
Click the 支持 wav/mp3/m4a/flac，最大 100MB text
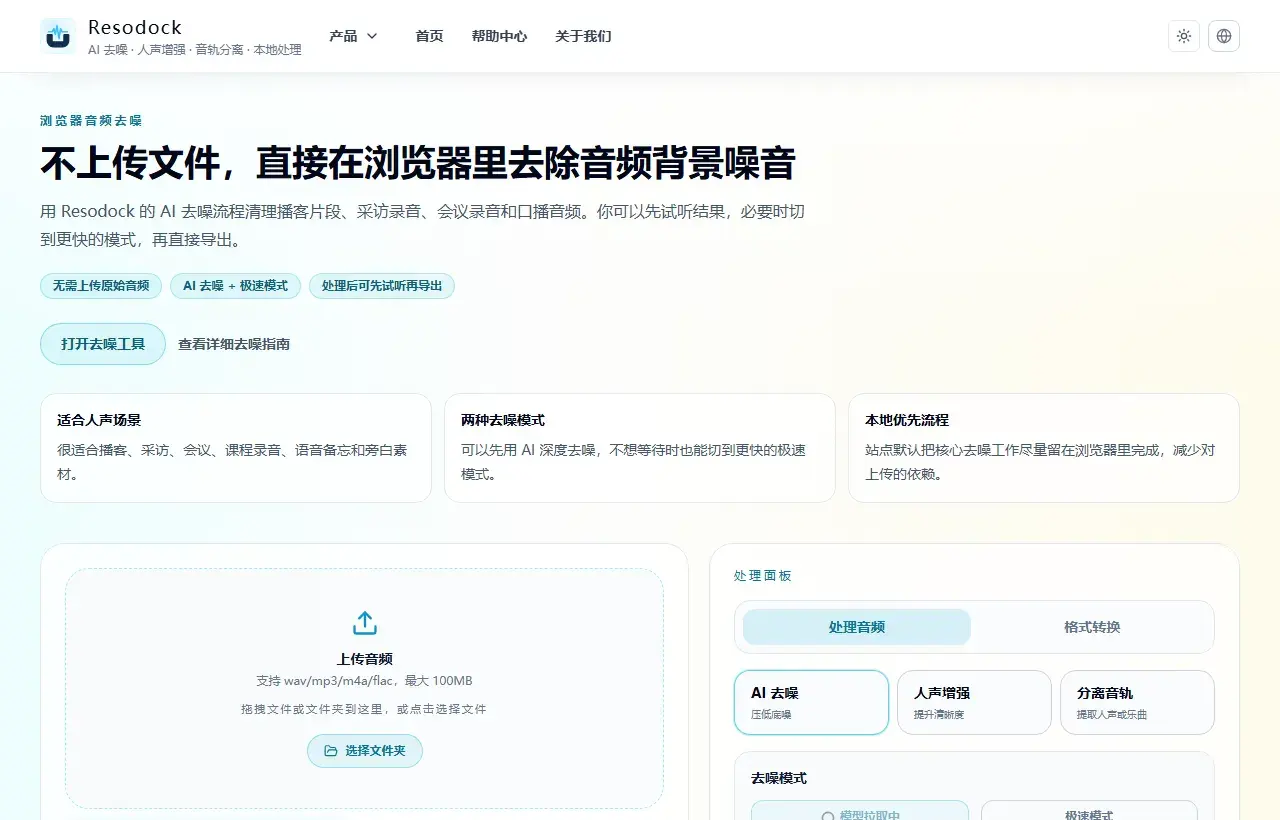[x=365, y=681]
